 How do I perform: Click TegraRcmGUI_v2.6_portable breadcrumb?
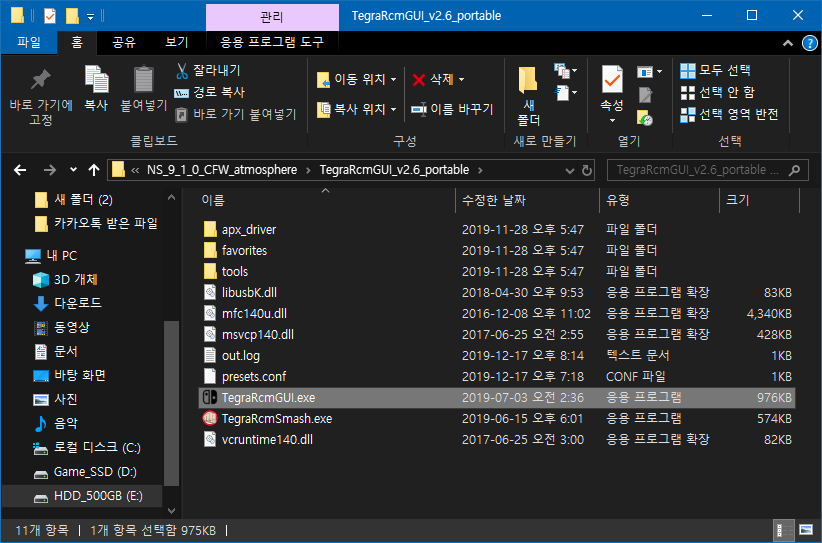pyautogui.click(x=394, y=170)
